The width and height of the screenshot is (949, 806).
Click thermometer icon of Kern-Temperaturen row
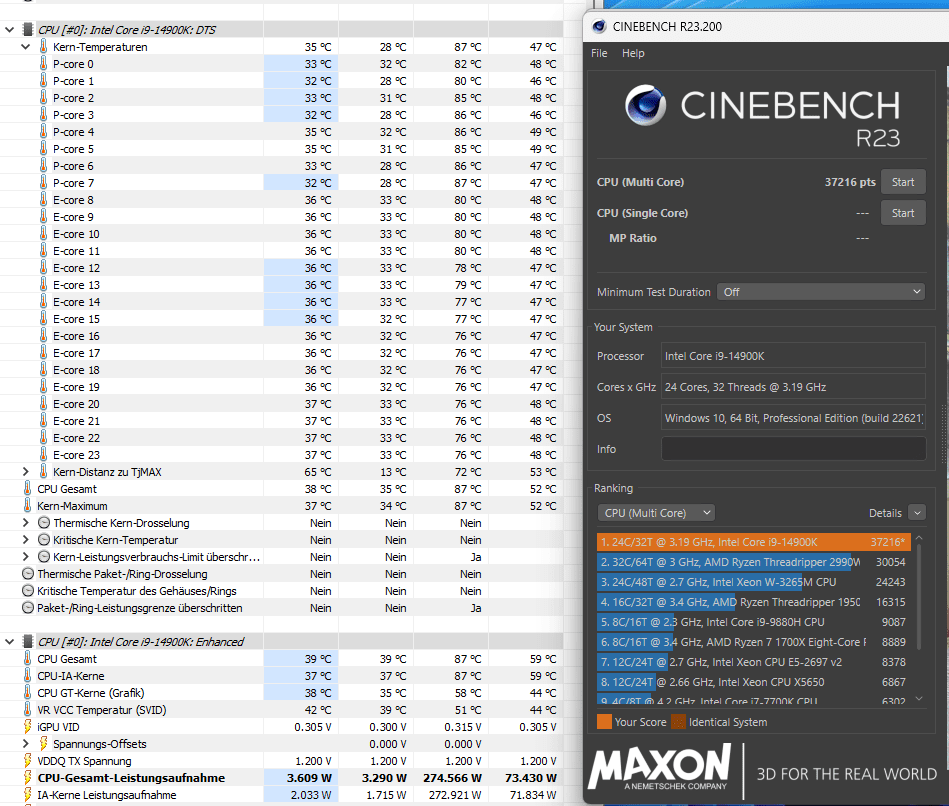[43, 47]
